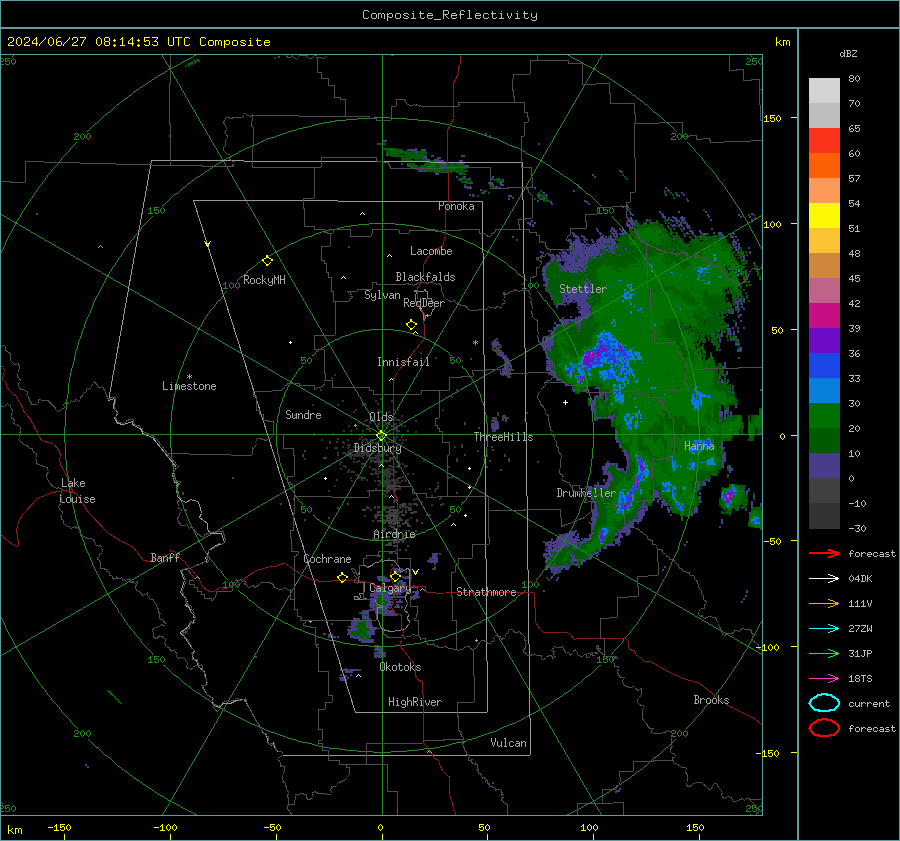Click the magenta 18TS arrow icon
The height and width of the screenshot is (841, 900).
point(824,679)
